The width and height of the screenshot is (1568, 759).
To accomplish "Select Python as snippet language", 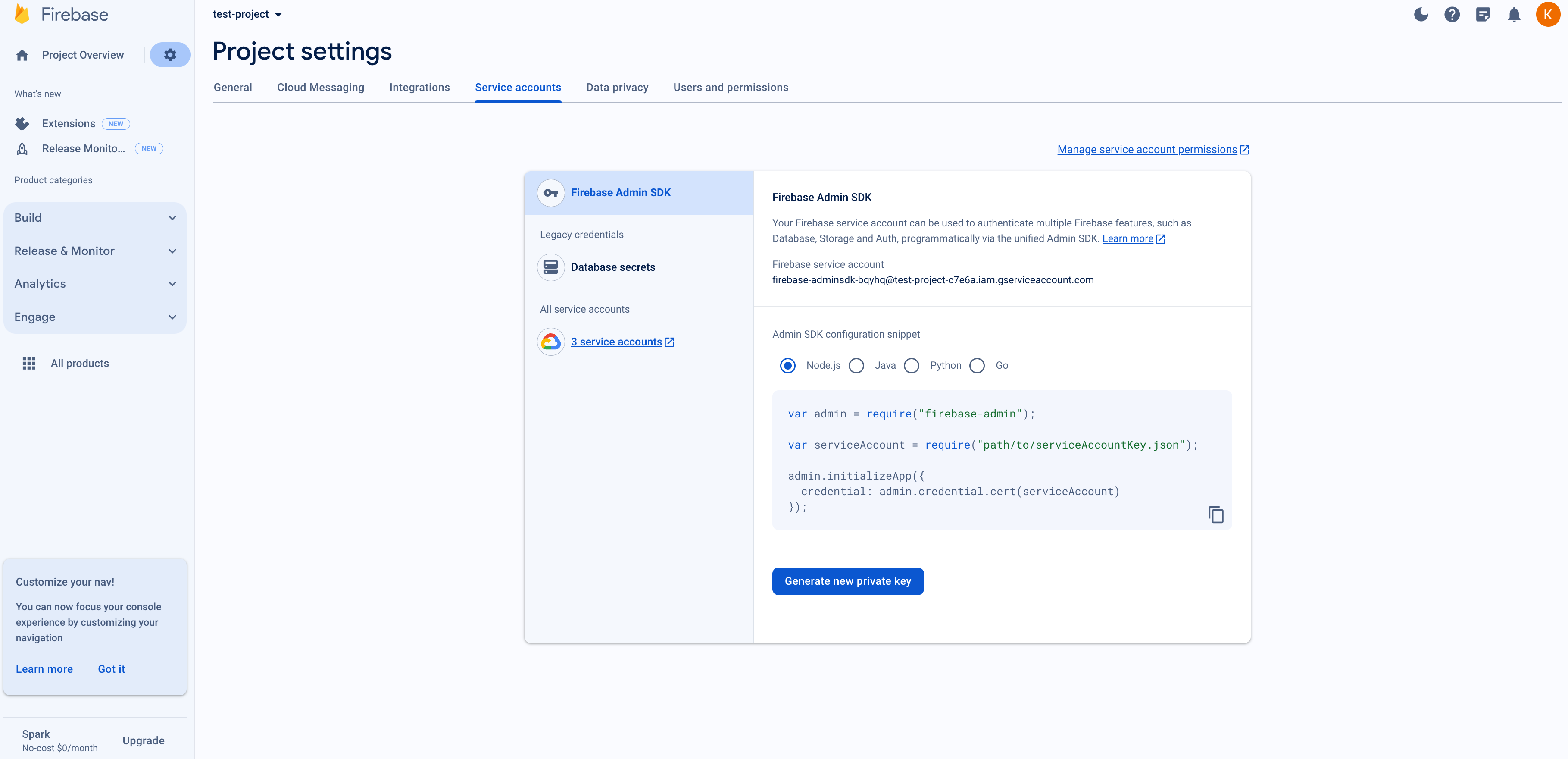I will point(912,366).
